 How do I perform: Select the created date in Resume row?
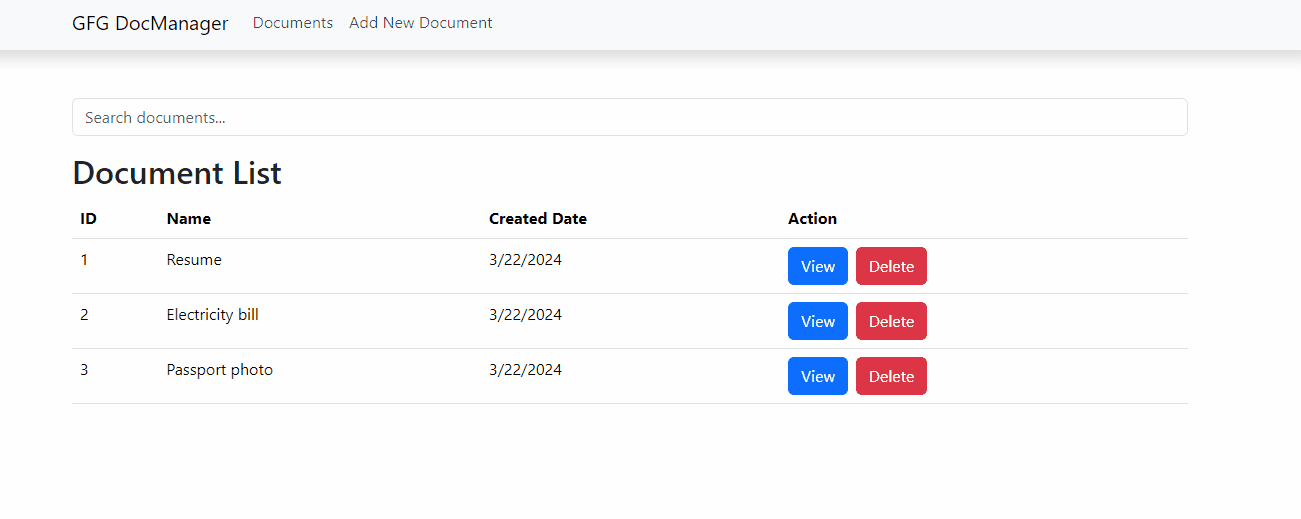[525, 260]
